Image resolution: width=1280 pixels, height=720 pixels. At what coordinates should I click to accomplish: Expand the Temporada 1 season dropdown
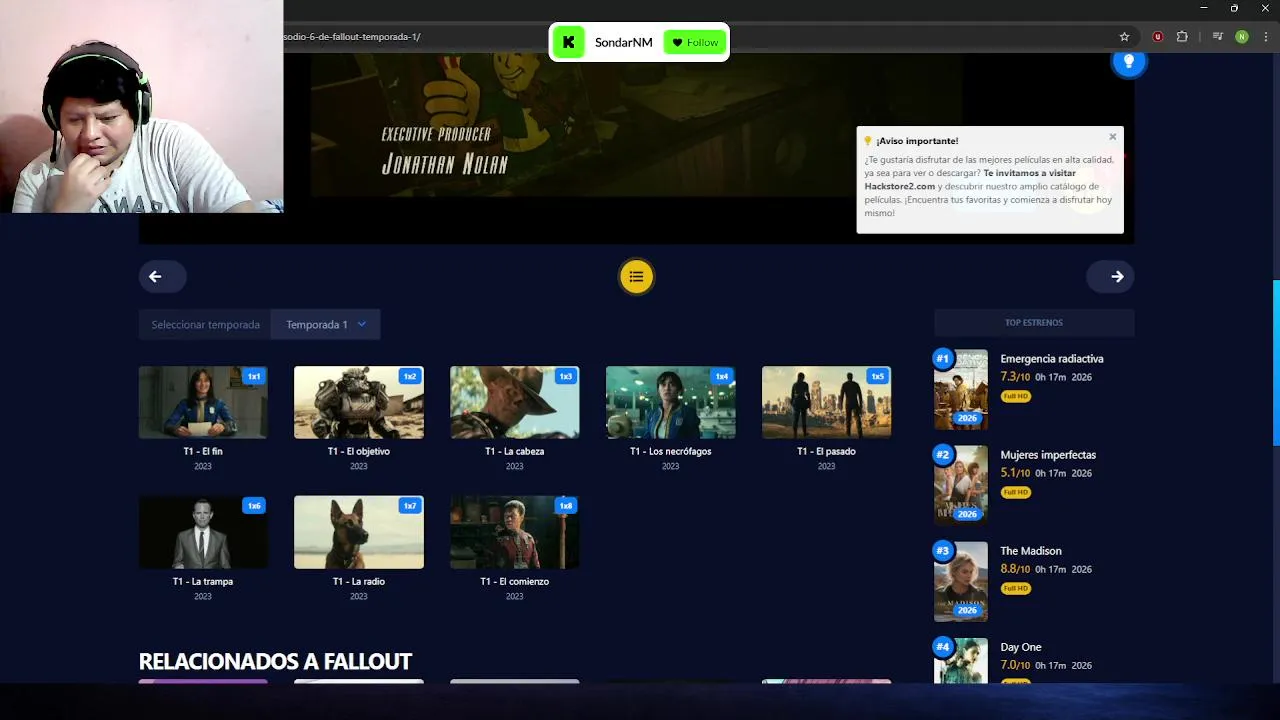tap(326, 324)
